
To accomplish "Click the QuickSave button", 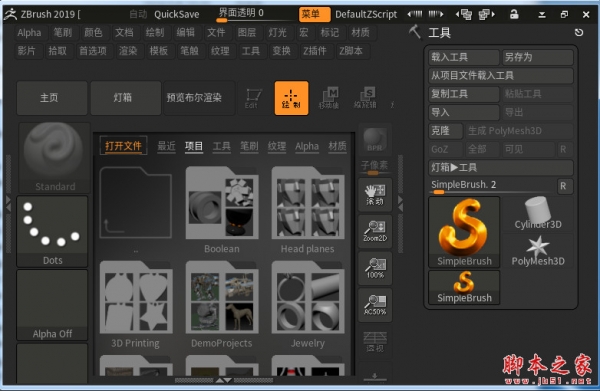I will [177, 14].
